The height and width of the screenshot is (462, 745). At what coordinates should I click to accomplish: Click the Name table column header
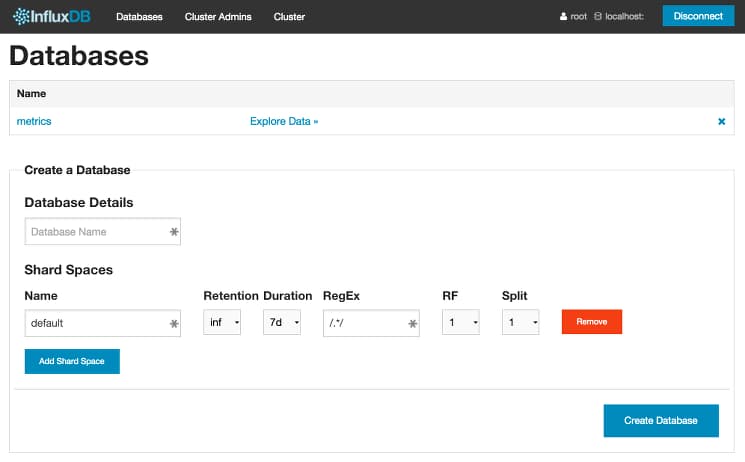[x=31, y=94]
